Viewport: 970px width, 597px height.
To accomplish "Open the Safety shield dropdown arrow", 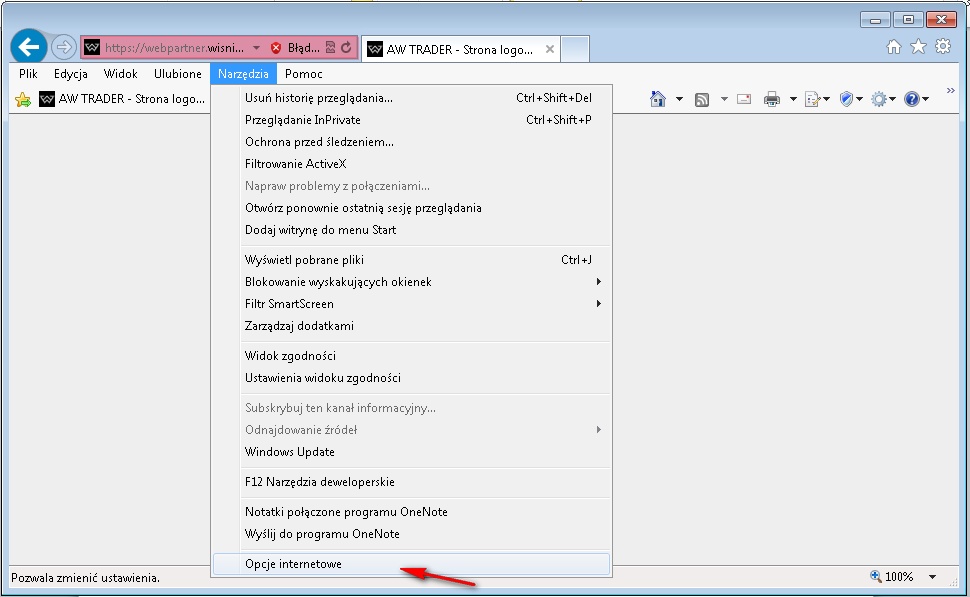I will point(859,99).
